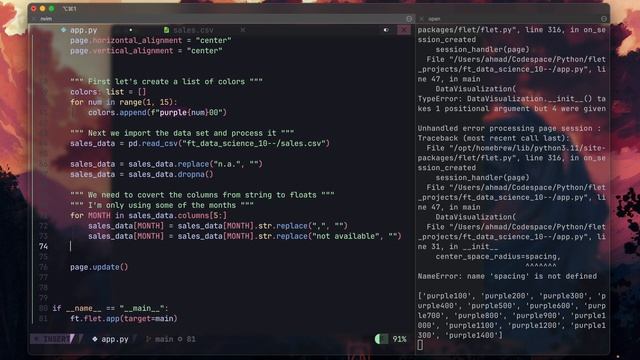
Task: Click the for MONTH in sales_data.columns line
Action: 148,216
